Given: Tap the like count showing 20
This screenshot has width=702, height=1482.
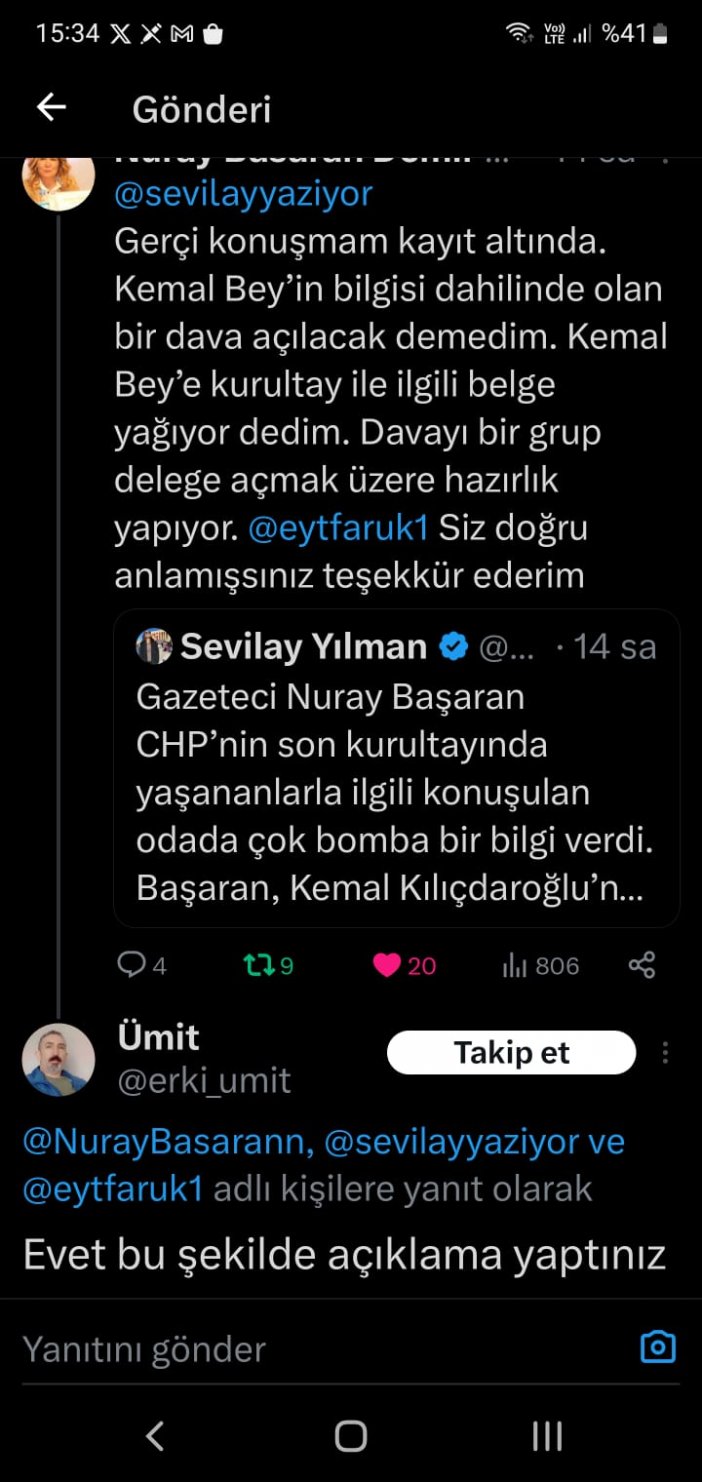Looking at the screenshot, I should click(x=421, y=965).
